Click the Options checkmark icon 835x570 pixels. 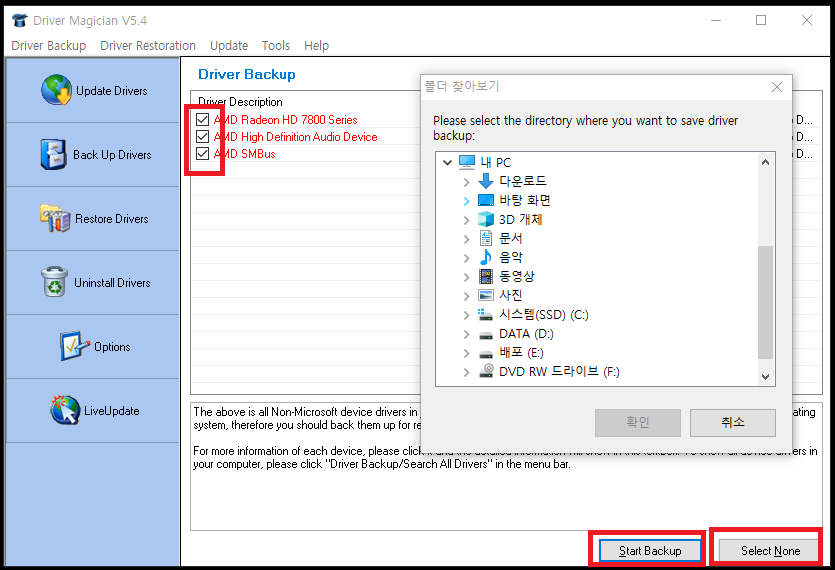75,346
